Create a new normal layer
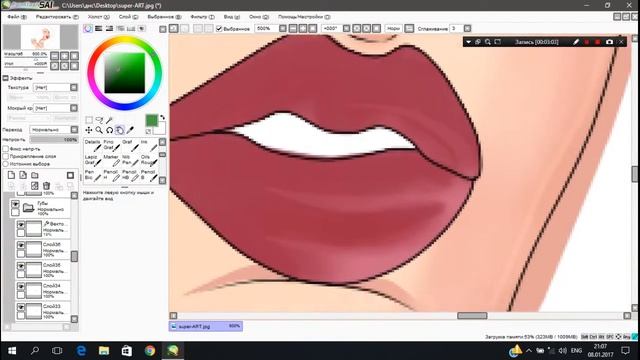This screenshot has height=360, width=640. pyautogui.click(x=11, y=175)
